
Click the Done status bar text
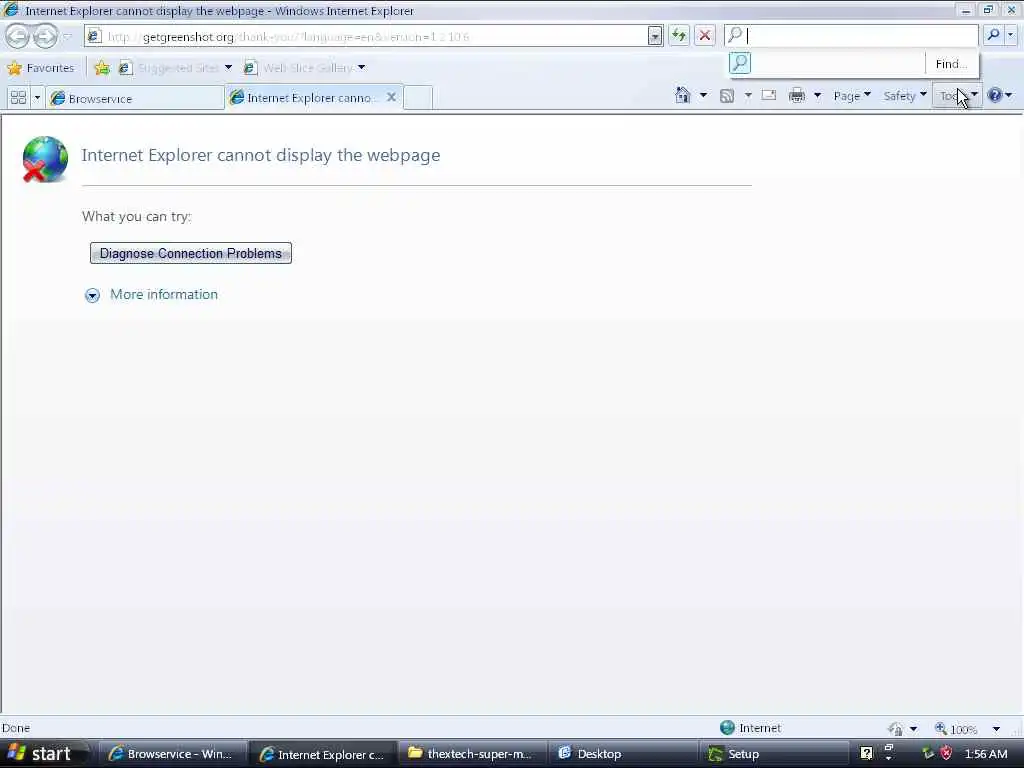tap(16, 728)
